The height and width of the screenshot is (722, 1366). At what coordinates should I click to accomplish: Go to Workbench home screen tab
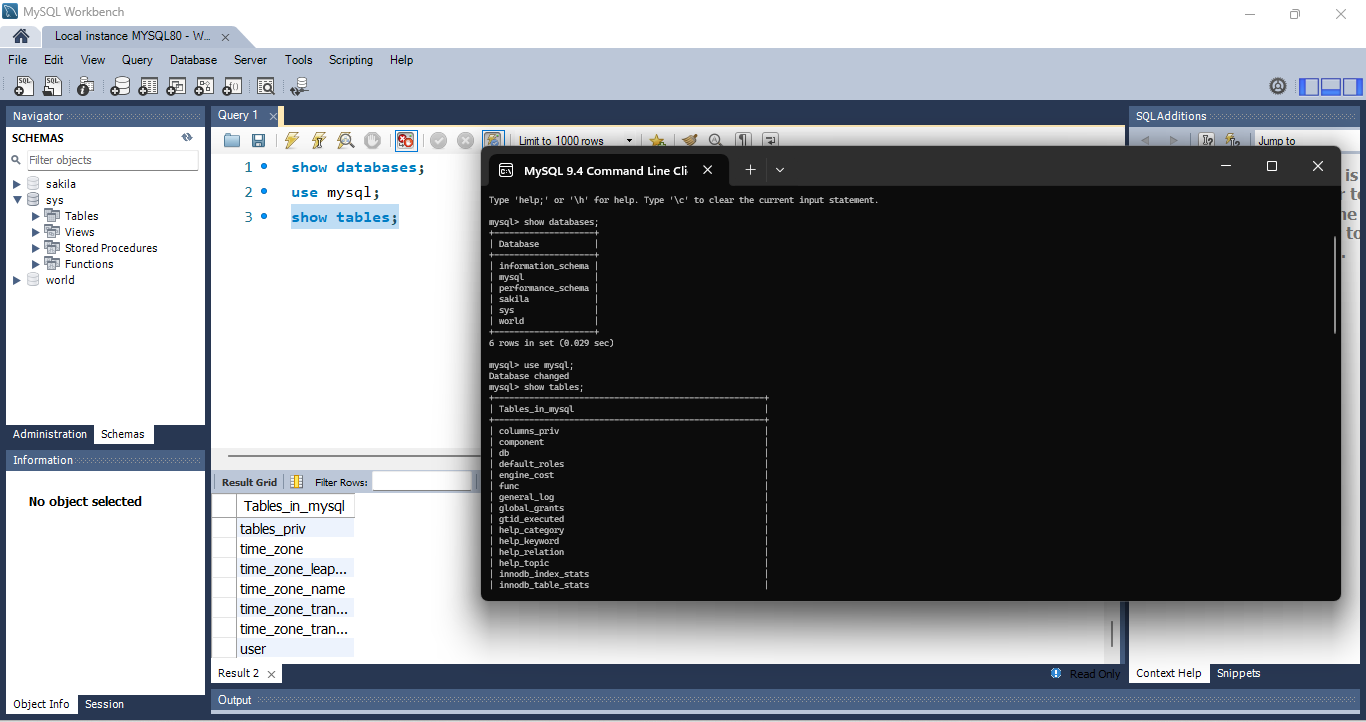tap(21, 36)
